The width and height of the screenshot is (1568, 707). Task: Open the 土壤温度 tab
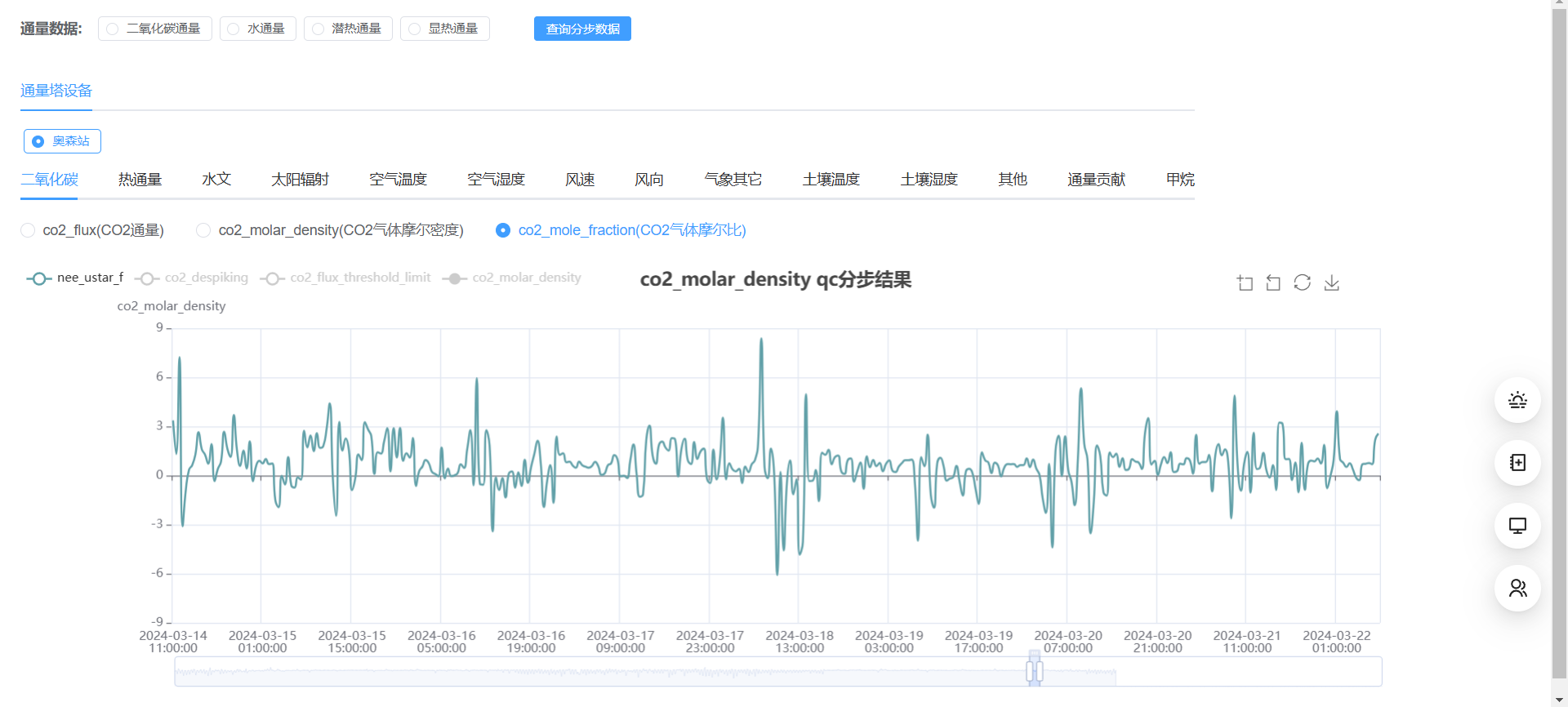[831, 180]
